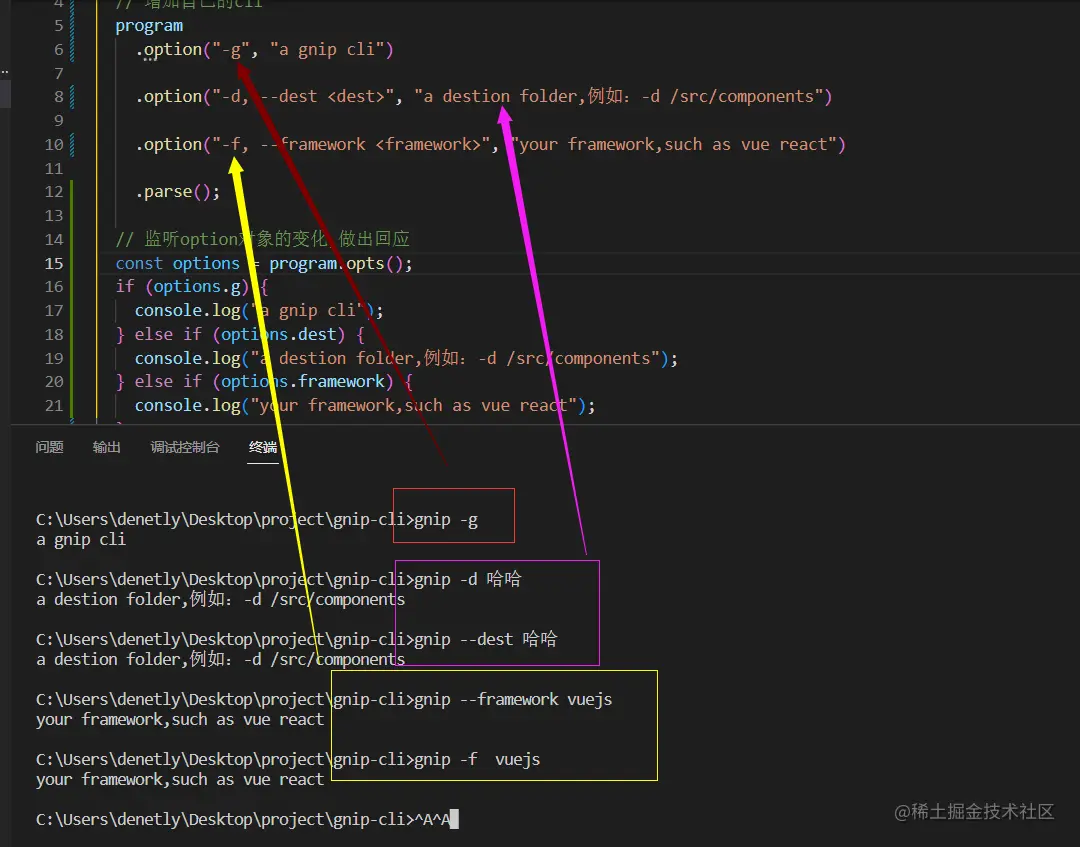
Task: Click the comment '监听option对象的变化' on line 14
Action: click(235, 239)
